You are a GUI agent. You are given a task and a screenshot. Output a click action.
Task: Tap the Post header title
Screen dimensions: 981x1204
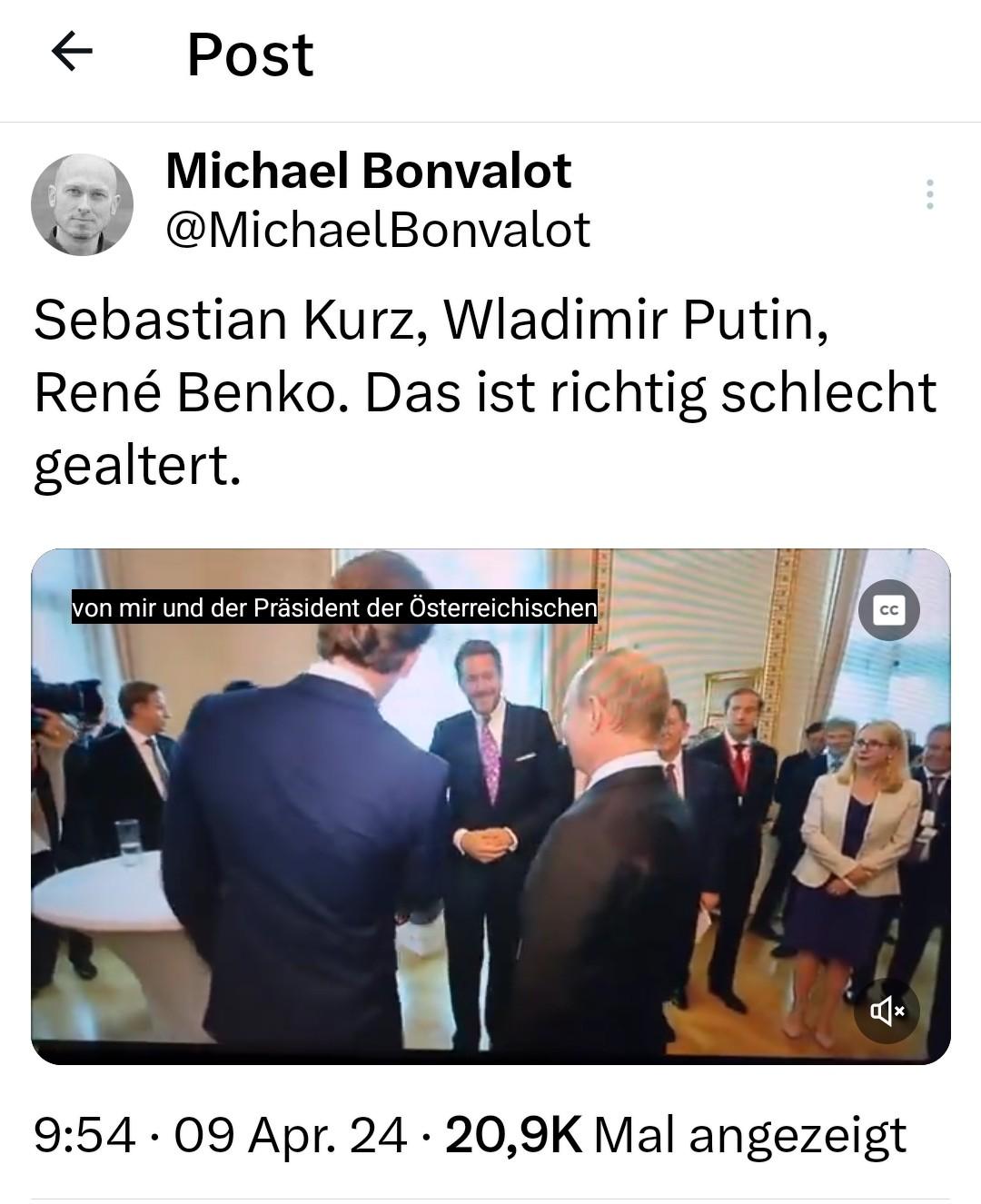click(x=250, y=54)
